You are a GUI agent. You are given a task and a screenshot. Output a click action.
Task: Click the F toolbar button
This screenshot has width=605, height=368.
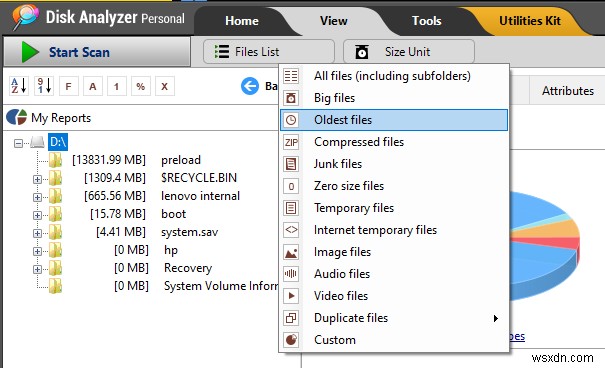pyautogui.click(x=69, y=86)
